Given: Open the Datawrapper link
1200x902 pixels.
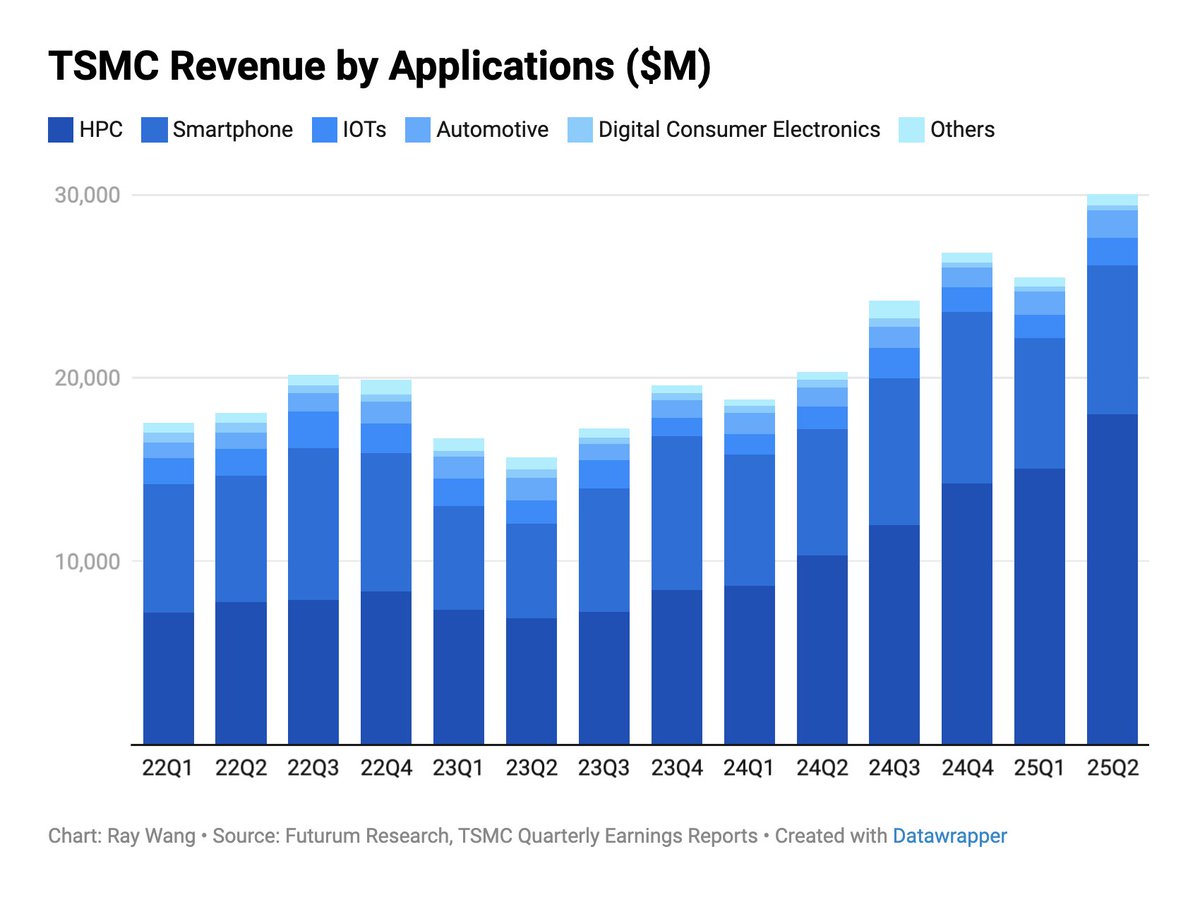Looking at the screenshot, I should coord(949,835).
